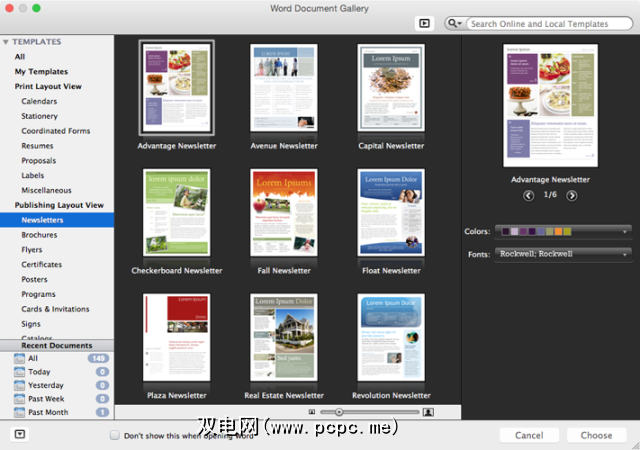Viewport: 640px width, 450px height.
Task: Open the Colors scheme dropdown
Action: (563, 232)
